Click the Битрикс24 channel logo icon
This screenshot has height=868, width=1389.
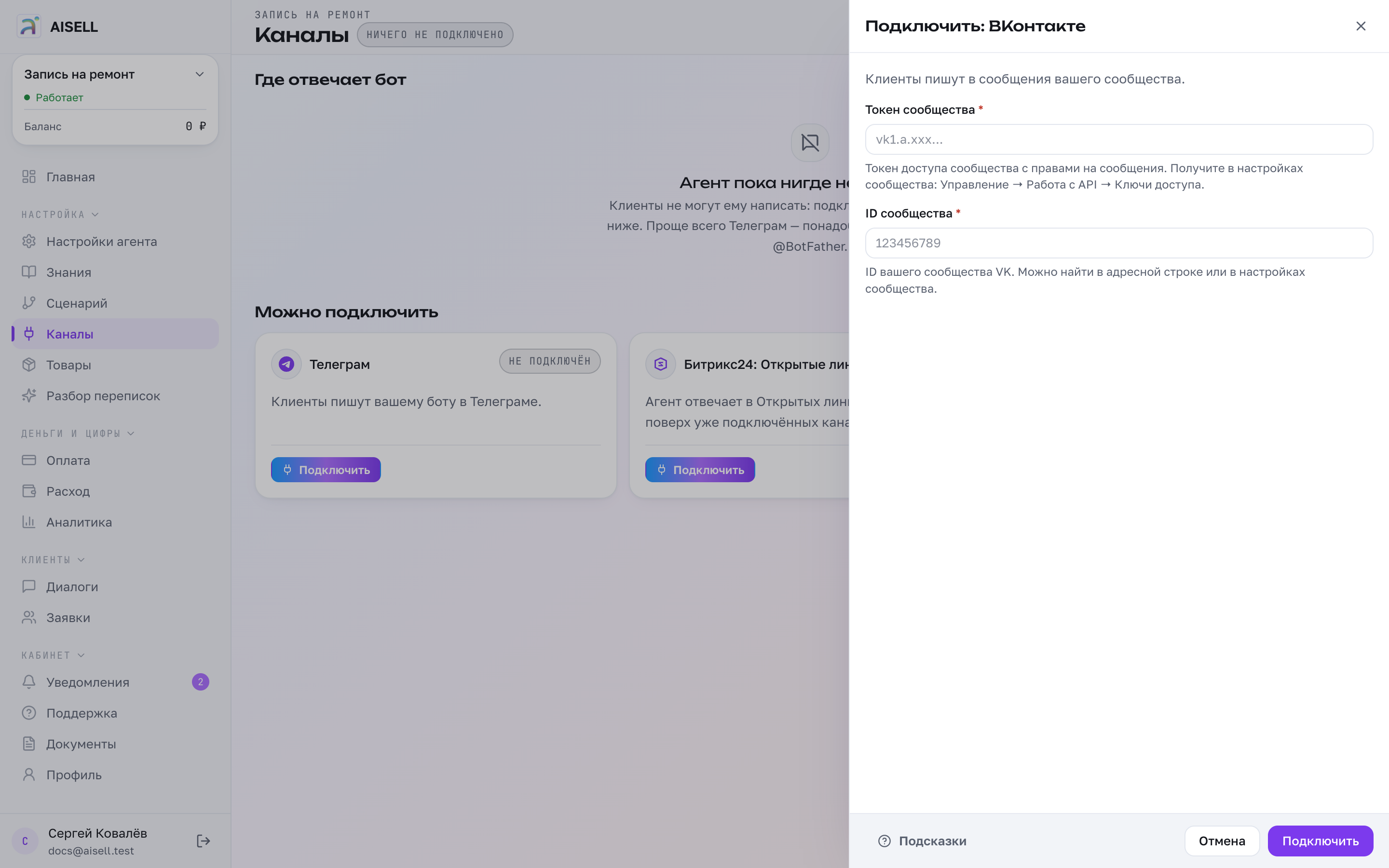(661, 364)
